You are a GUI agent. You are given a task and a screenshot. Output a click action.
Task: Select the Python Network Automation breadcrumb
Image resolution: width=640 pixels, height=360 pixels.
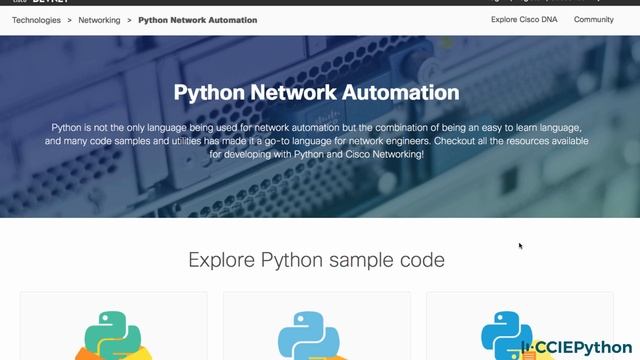point(198,20)
